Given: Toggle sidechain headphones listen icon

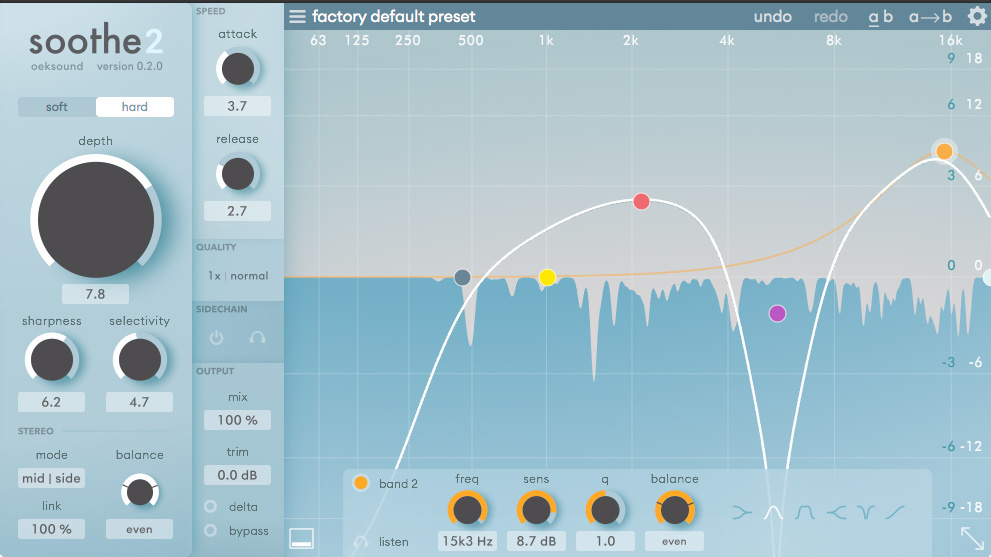Looking at the screenshot, I should 257,338.
